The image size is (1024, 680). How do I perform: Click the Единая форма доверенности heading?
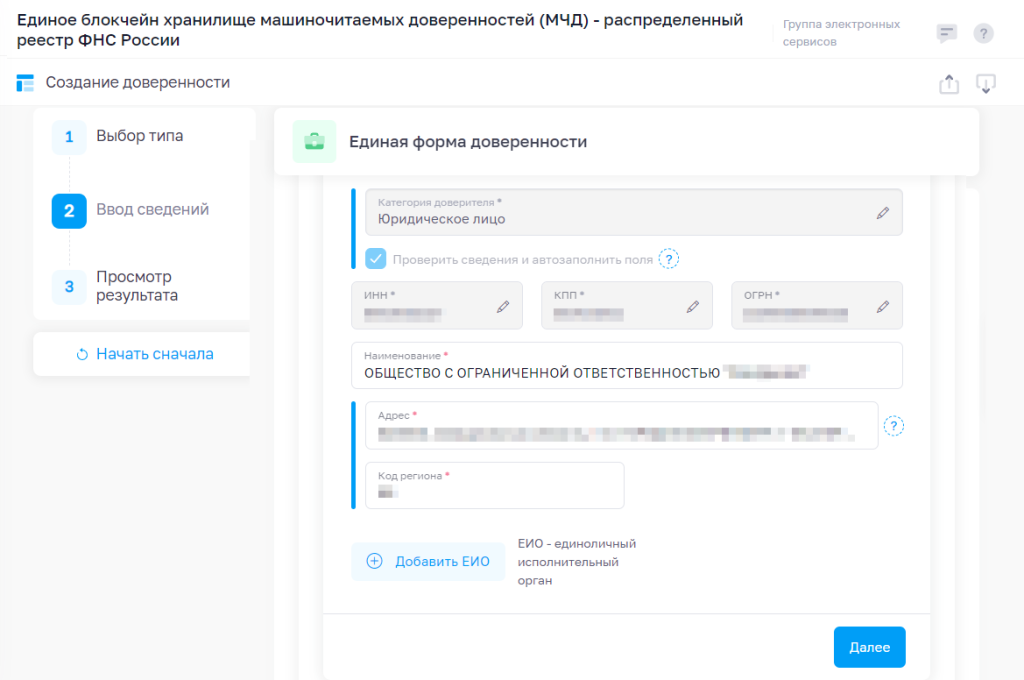point(468,142)
